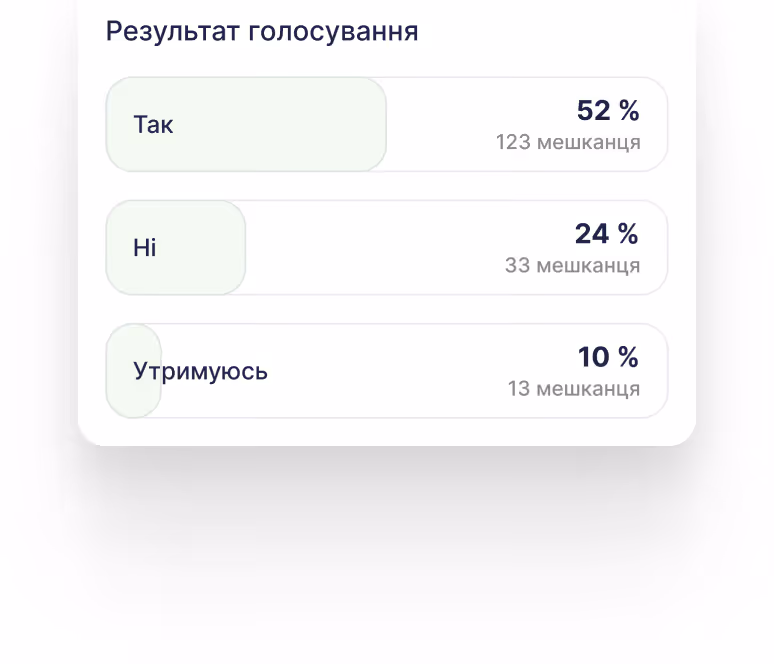Click empty part of 'Ні' result bar
The width and height of the screenshot is (774, 664).
[370, 248]
